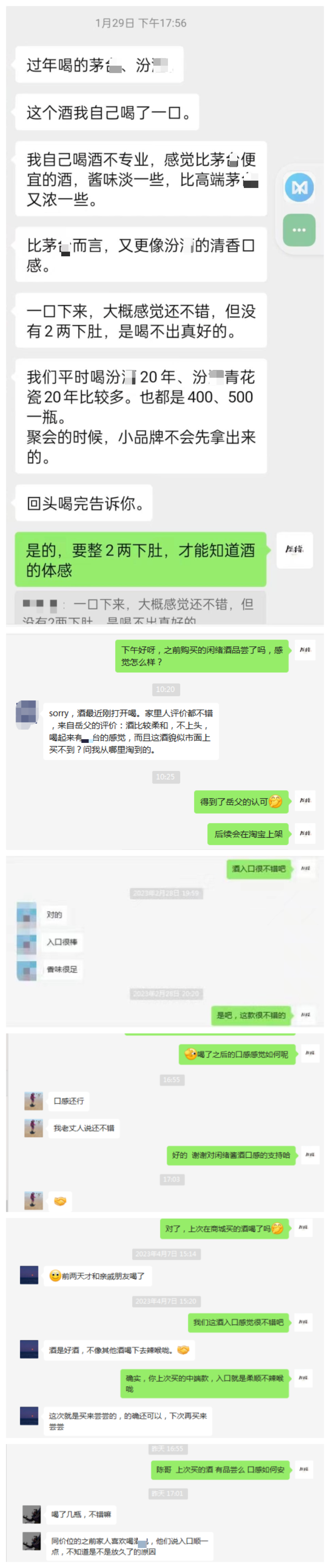The height and width of the screenshot is (1568, 330).
Task: Select message "这个酒我自己喝了一口。"
Action: [x=107, y=113]
